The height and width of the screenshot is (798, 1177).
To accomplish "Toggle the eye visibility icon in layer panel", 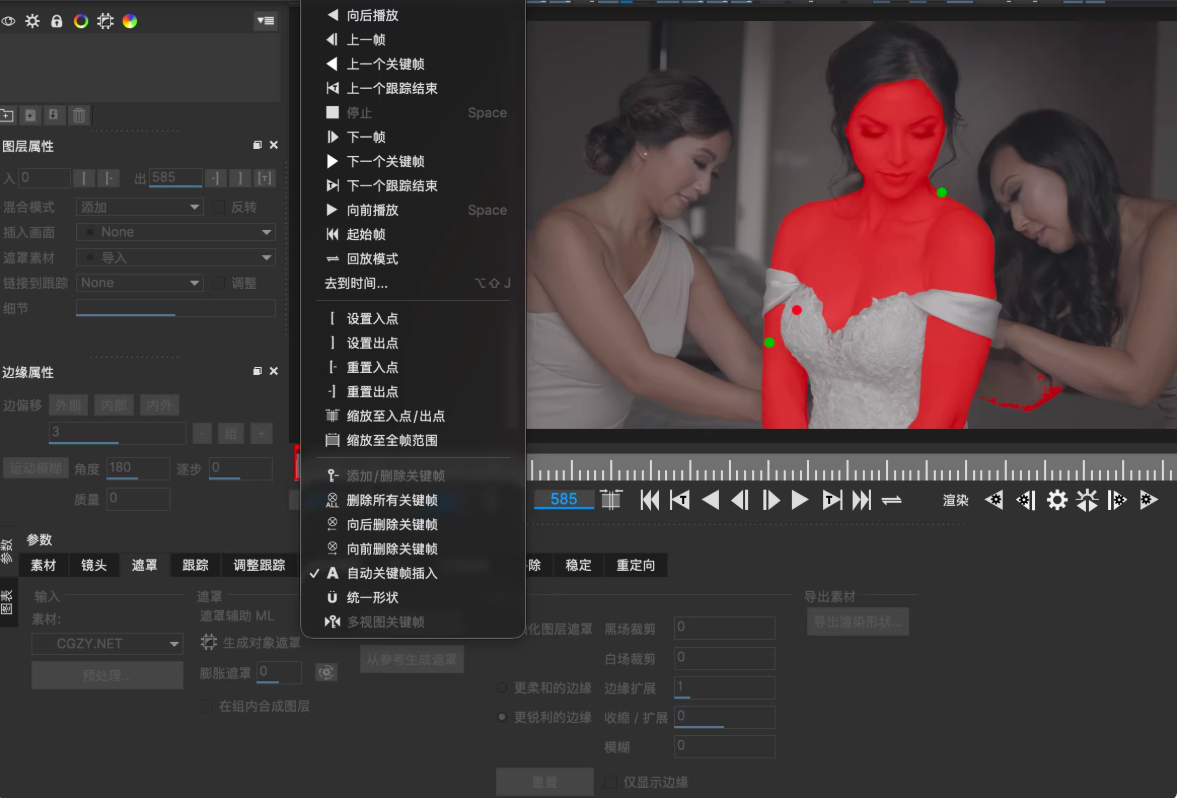I will (x=9, y=21).
